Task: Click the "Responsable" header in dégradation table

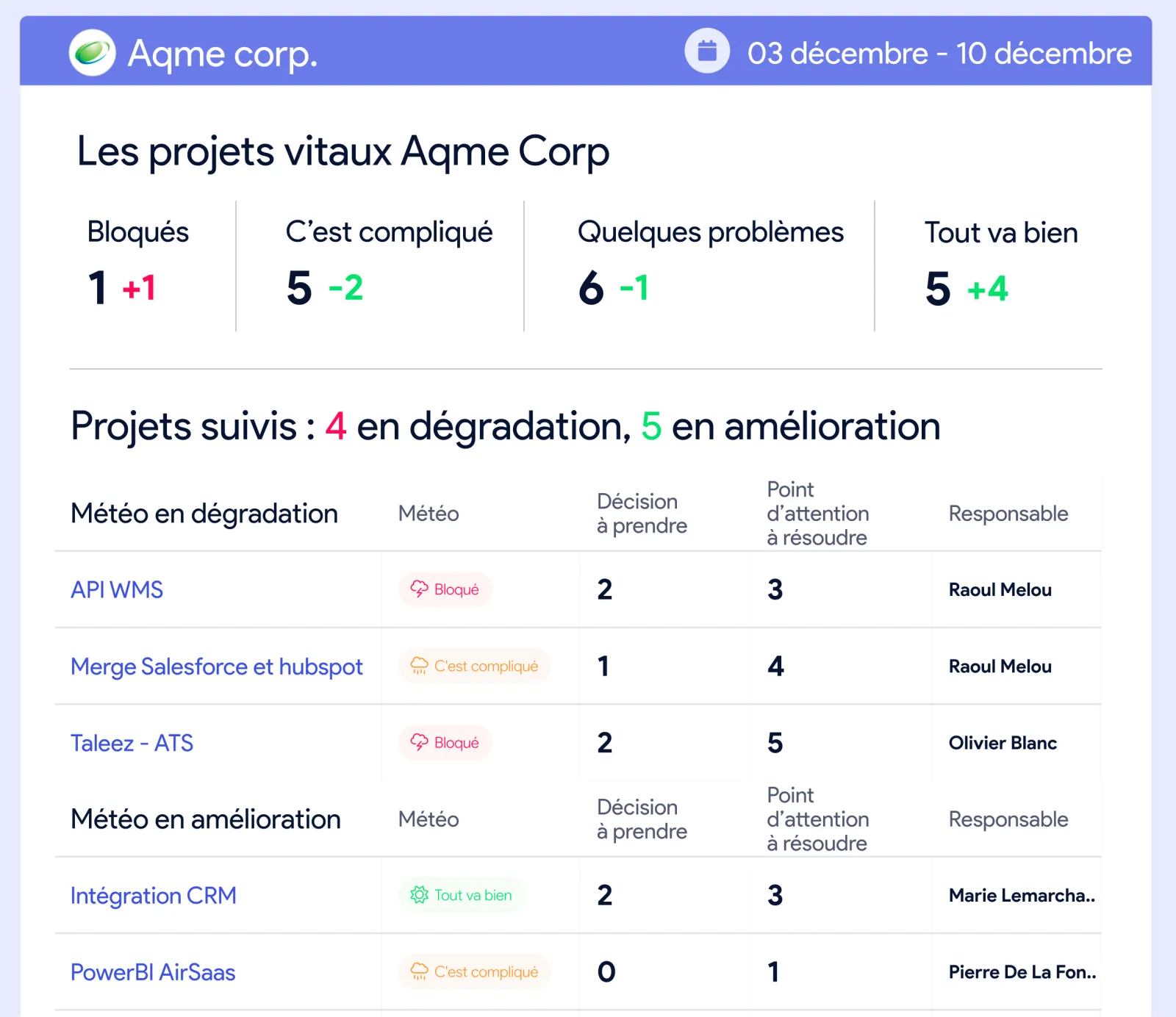Action: point(1008,514)
